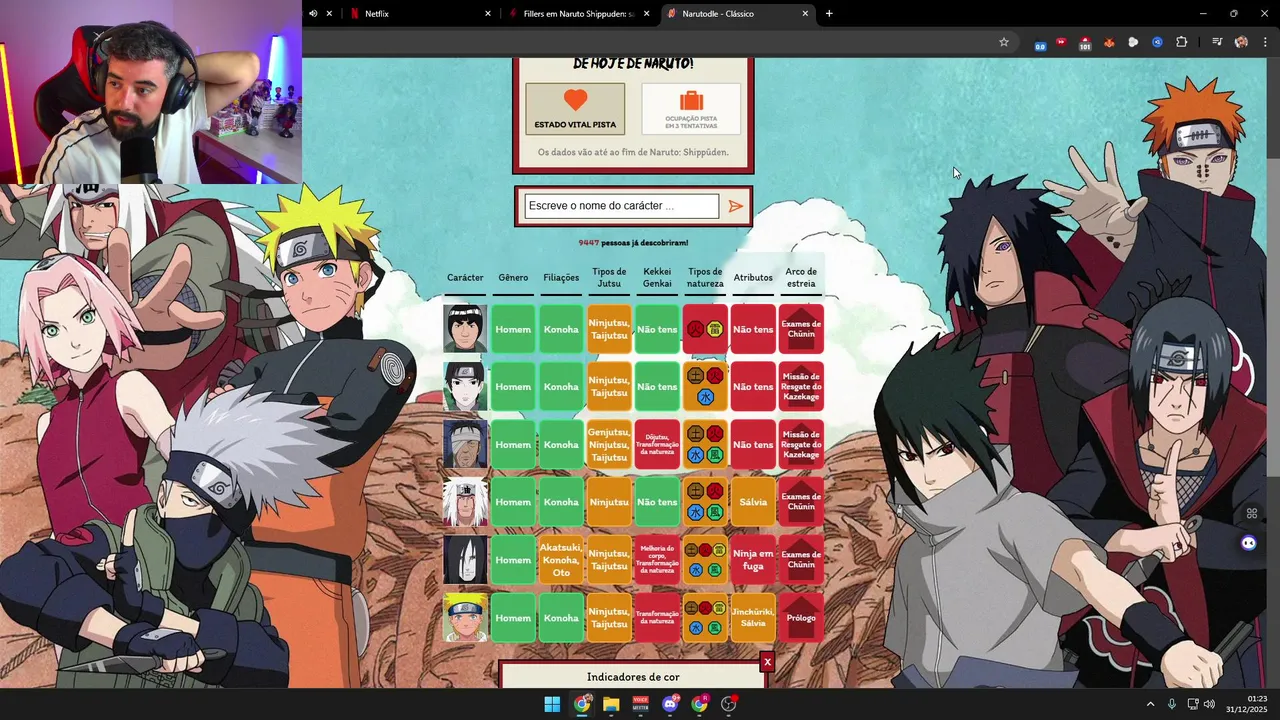The image size is (1280, 720).
Task: Click the Orochimaru character portrait
Action: [465, 560]
